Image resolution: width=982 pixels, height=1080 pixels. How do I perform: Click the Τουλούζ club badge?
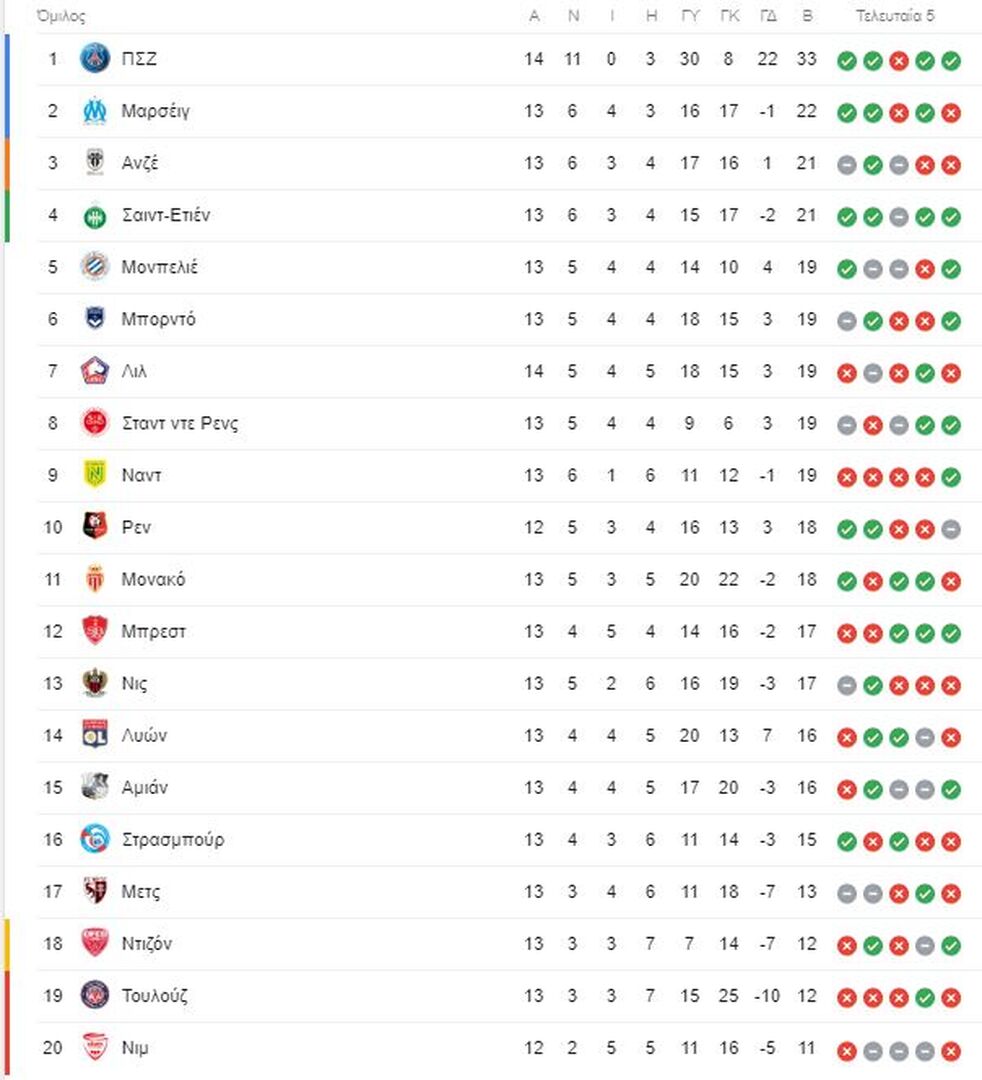[x=94, y=995]
